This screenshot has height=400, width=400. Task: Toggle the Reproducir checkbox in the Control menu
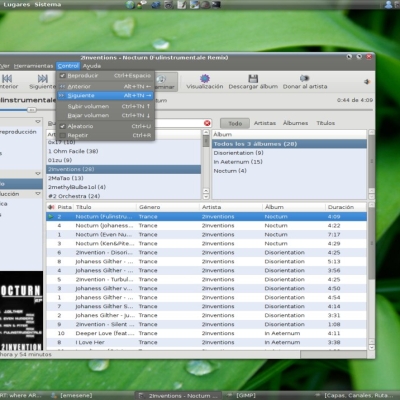[x=62, y=76]
